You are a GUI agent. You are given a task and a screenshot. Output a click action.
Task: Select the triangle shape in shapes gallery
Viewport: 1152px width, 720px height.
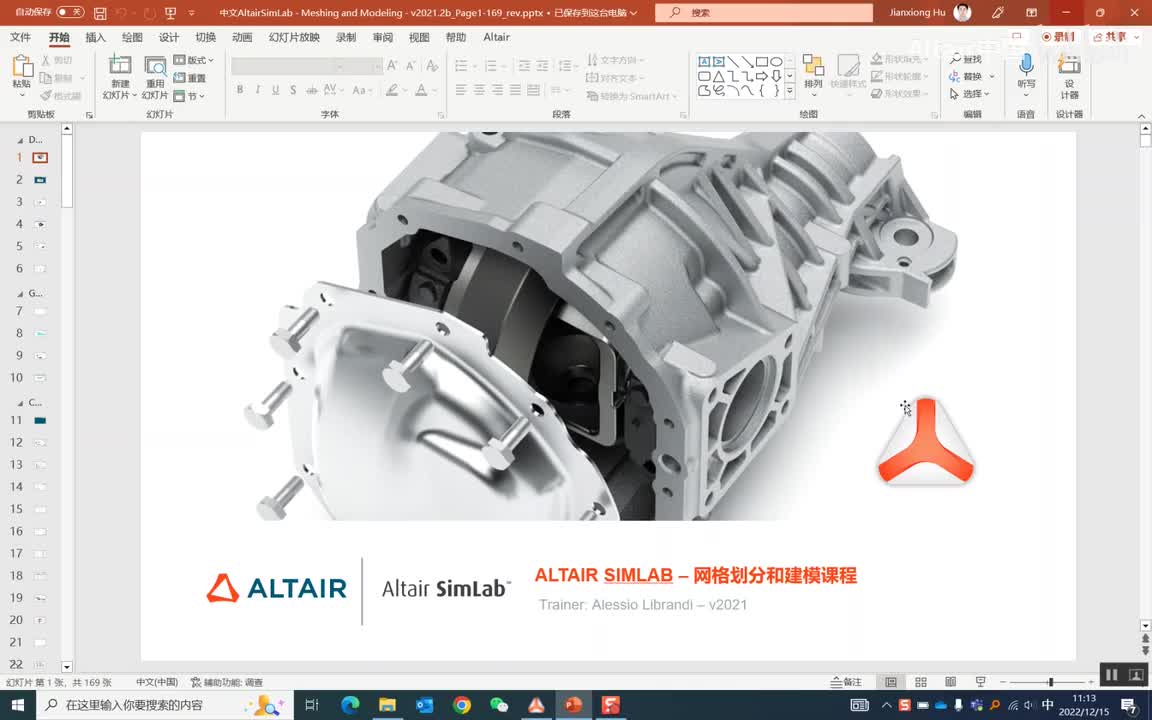719,76
